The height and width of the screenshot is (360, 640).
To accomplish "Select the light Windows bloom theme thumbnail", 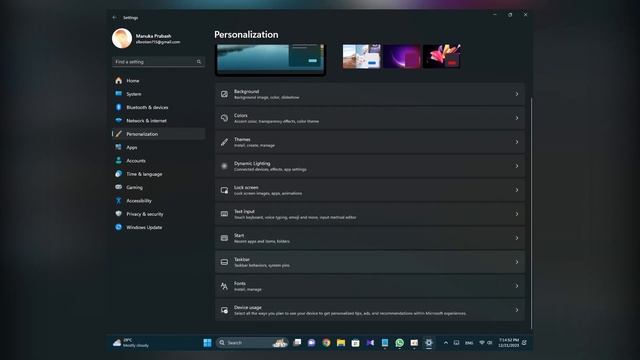I will [361, 56].
